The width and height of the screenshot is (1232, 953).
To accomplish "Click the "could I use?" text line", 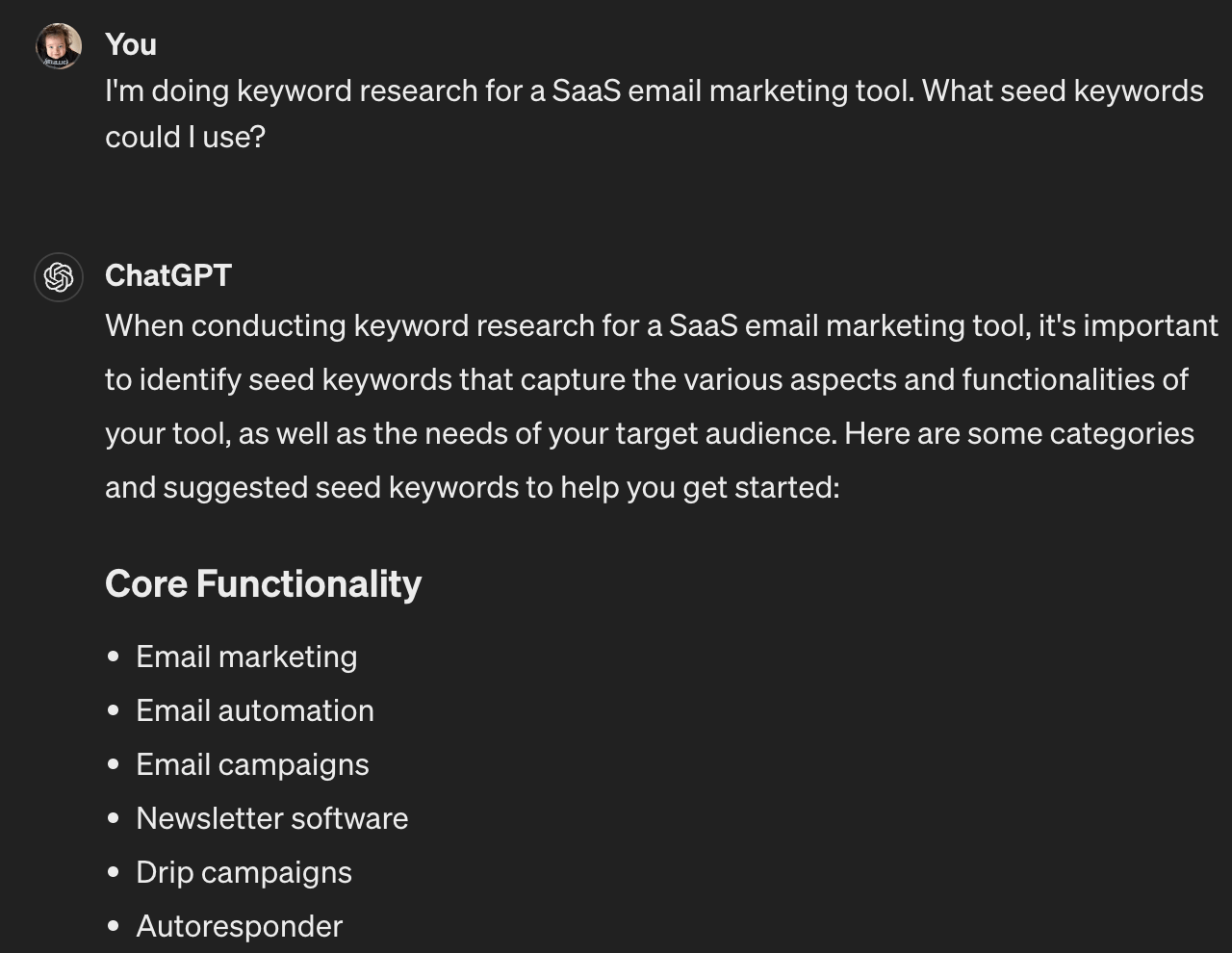I will tap(185, 137).
